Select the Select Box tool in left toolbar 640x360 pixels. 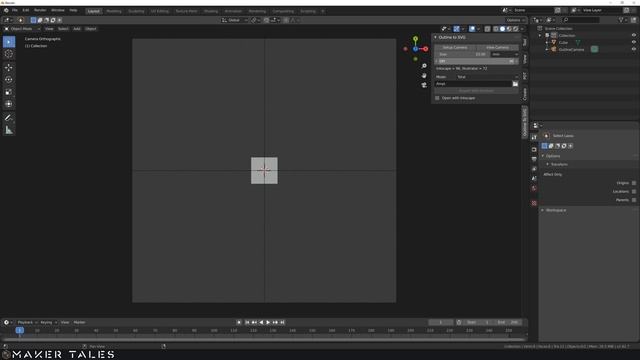point(9,42)
